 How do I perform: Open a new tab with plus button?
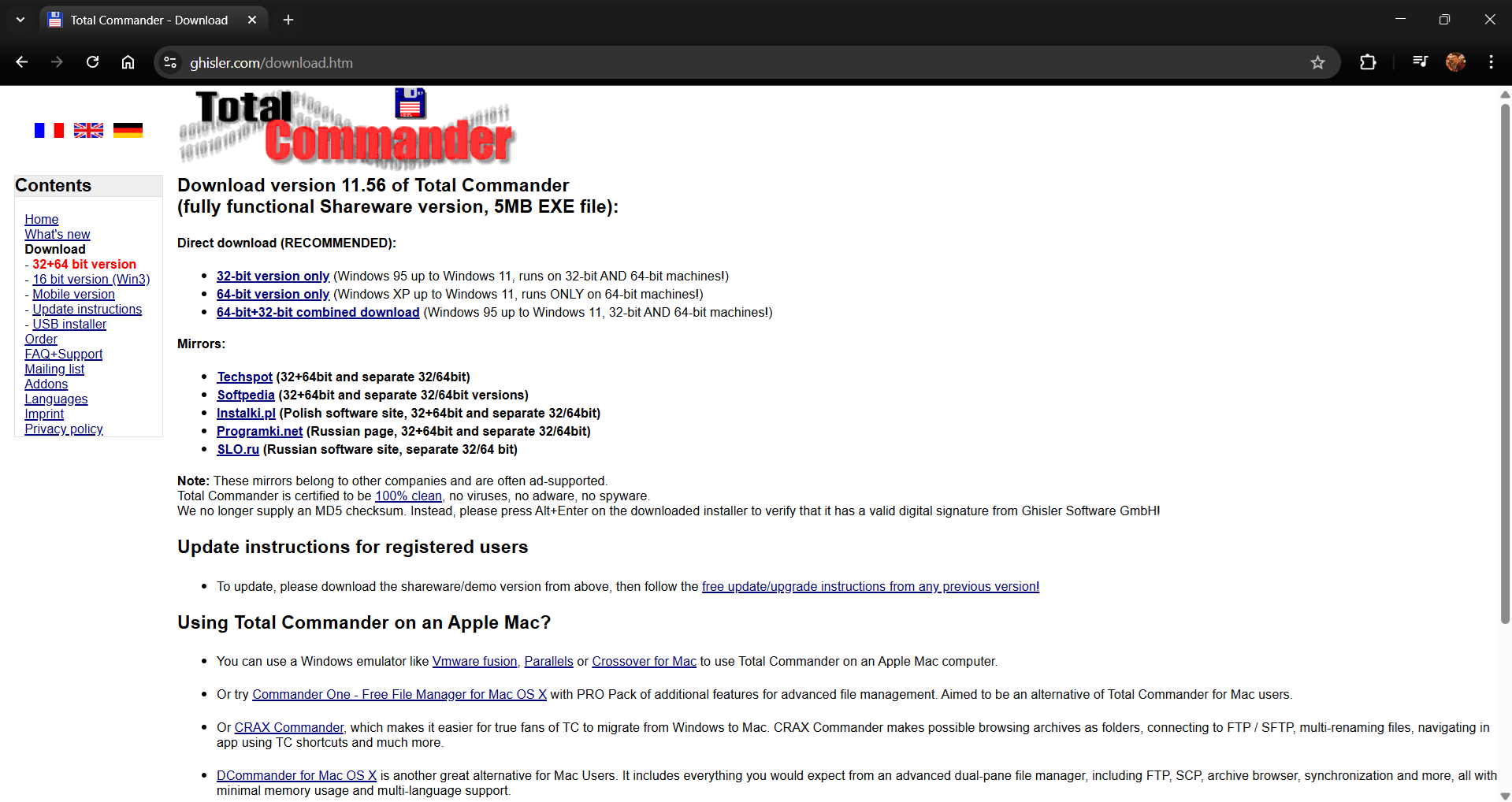pos(288,20)
